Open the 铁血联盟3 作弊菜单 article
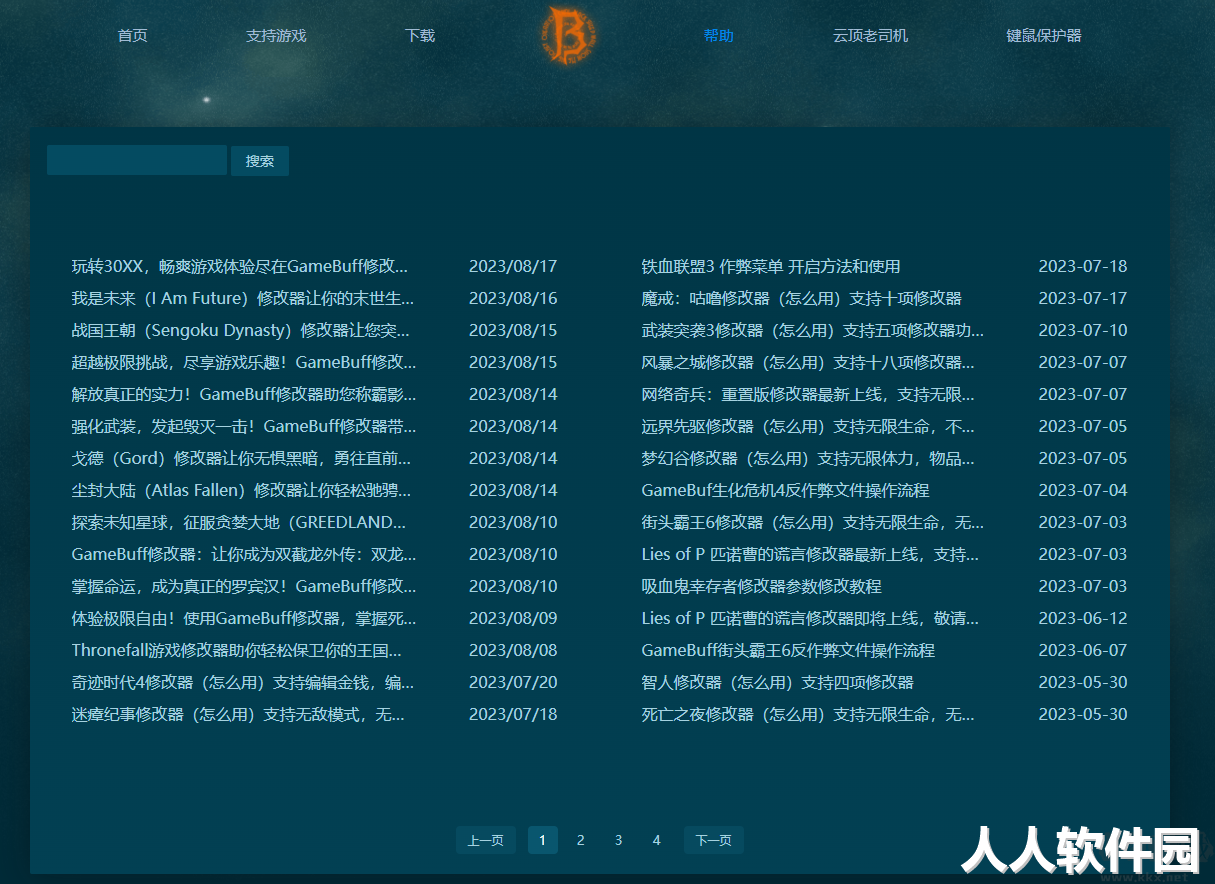Image resolution: width=1215 pixels, height=884 pixels. pos(771,266)
